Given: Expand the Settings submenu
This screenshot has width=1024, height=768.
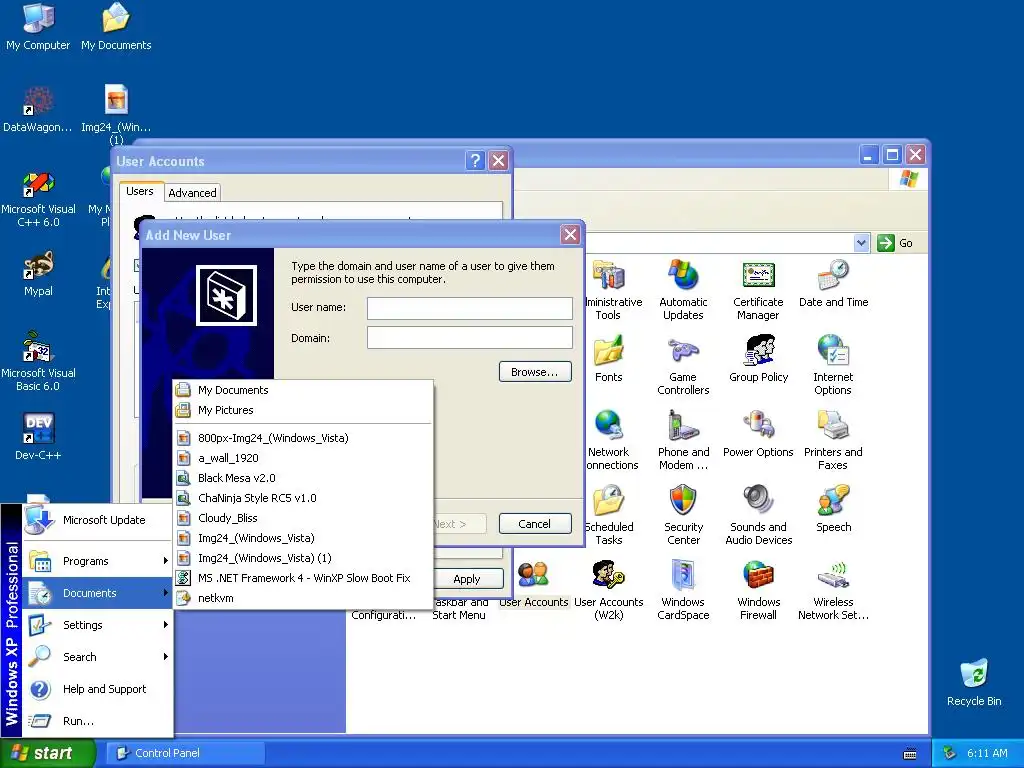Looking at the screenshot, I should (98, 625).
